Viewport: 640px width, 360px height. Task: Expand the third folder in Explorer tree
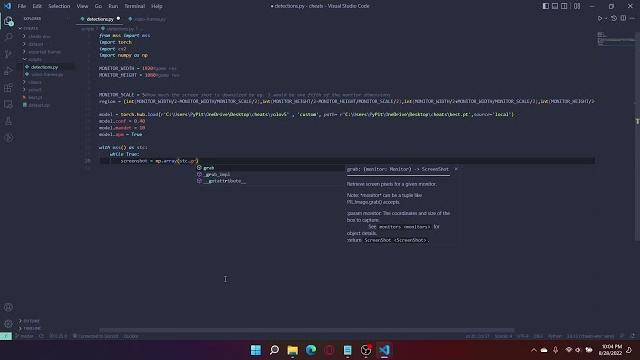click(44, 52)
